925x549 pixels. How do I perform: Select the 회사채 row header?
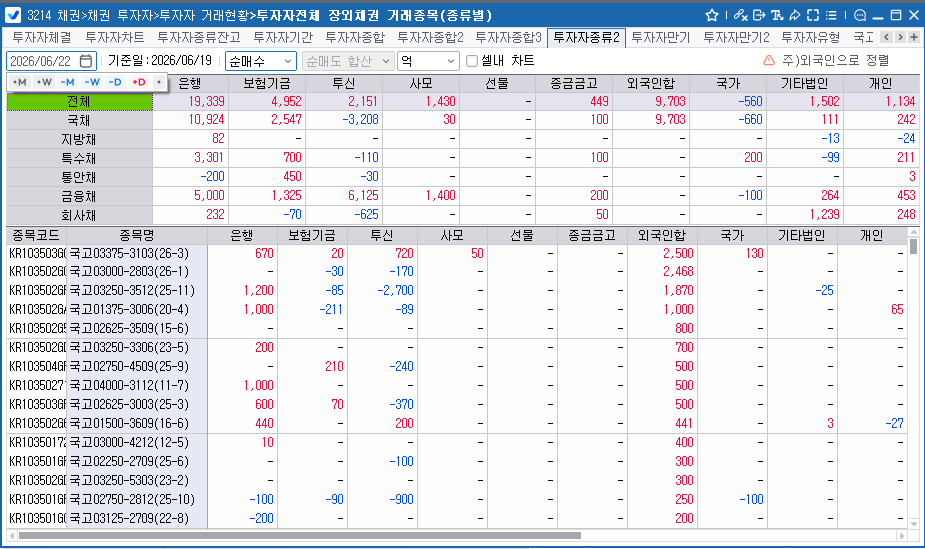(x=79, y=215)
